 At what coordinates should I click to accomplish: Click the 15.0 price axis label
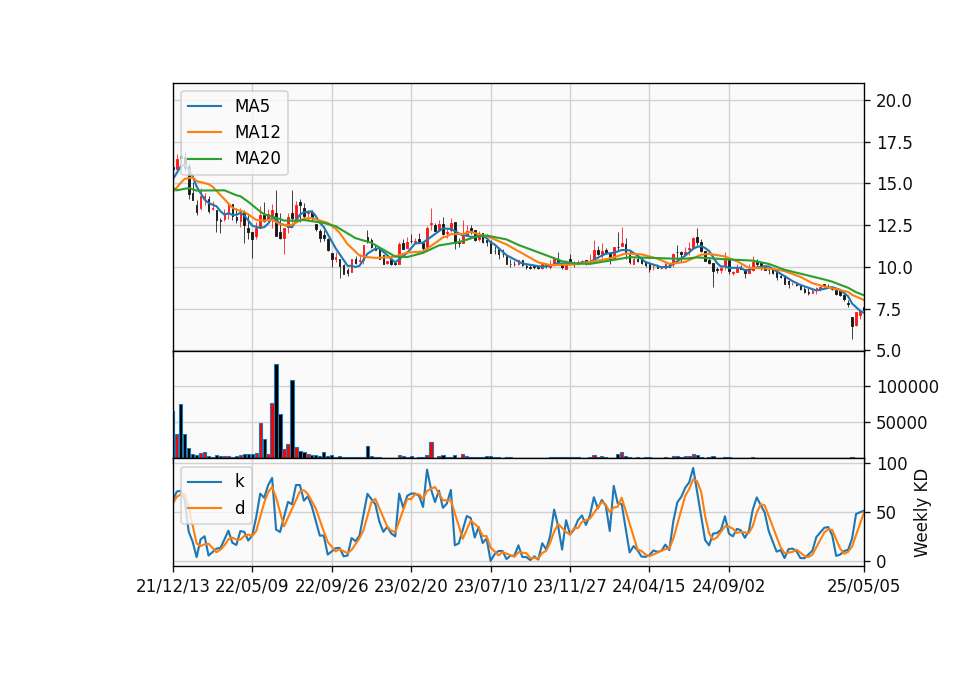point(893,184)
